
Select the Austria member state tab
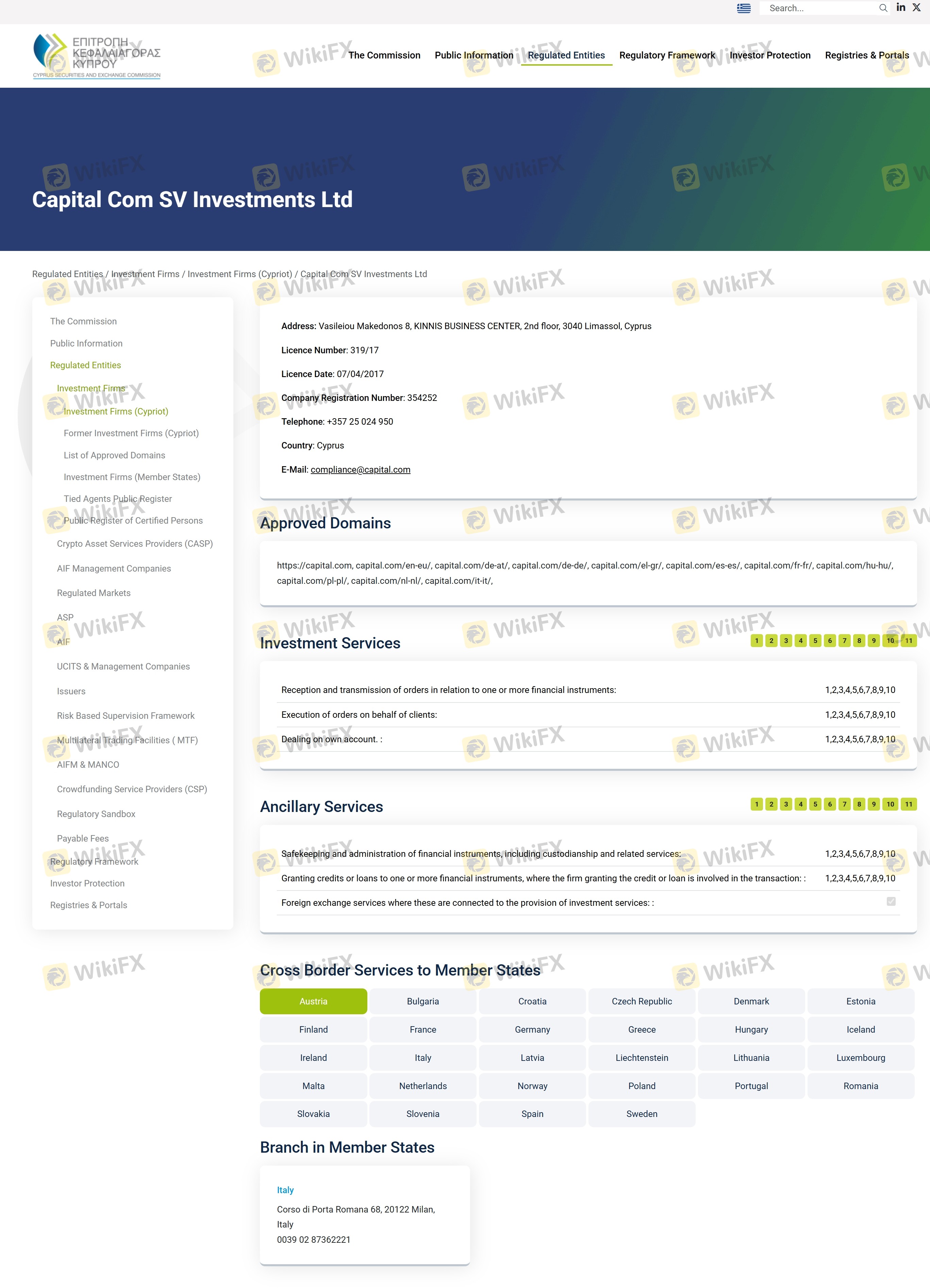(x=314, y=1001)
